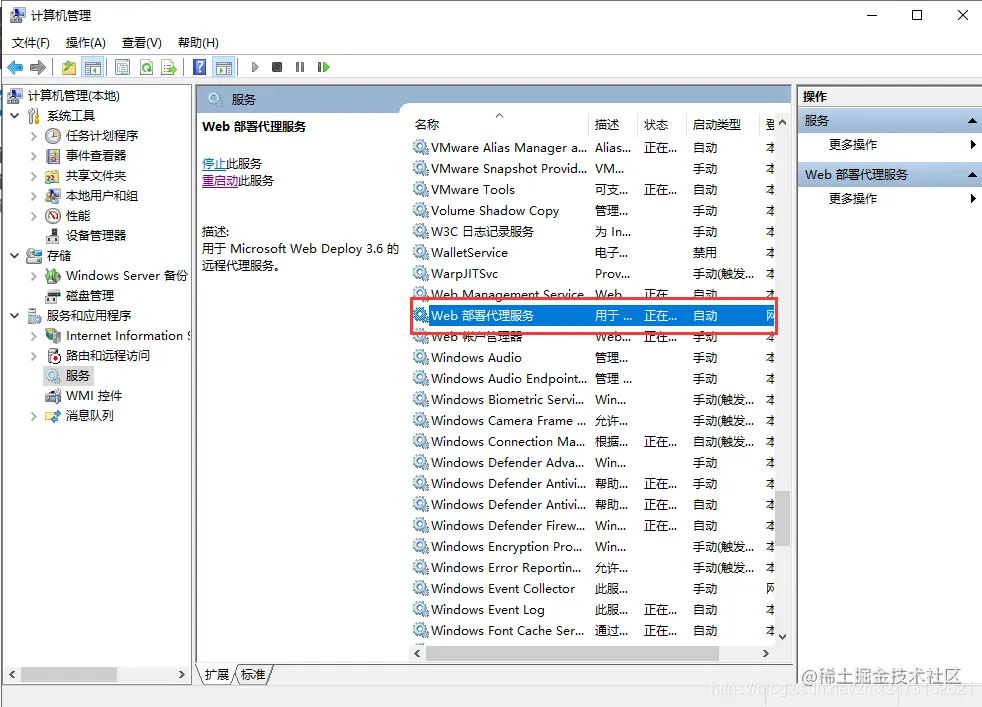
Task: Toggle the show/hide console tree icon
Action: pyautogui.click(x=93, y=67)
